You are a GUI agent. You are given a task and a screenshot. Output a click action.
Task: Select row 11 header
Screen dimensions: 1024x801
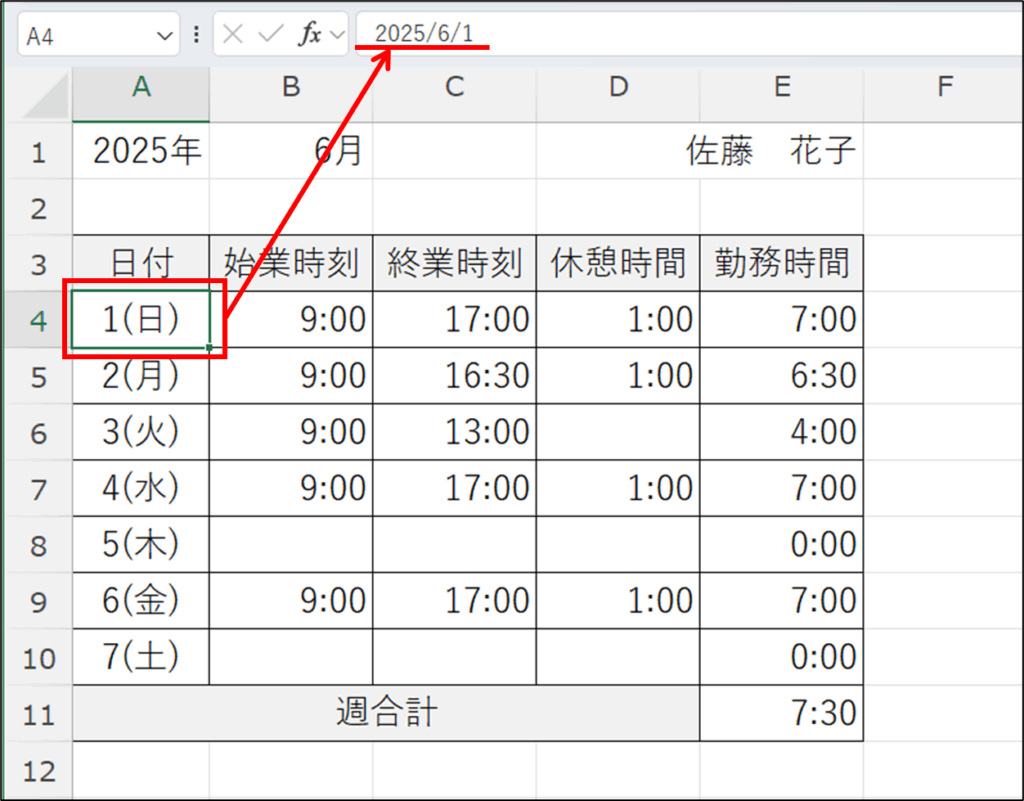coord(37,714)
